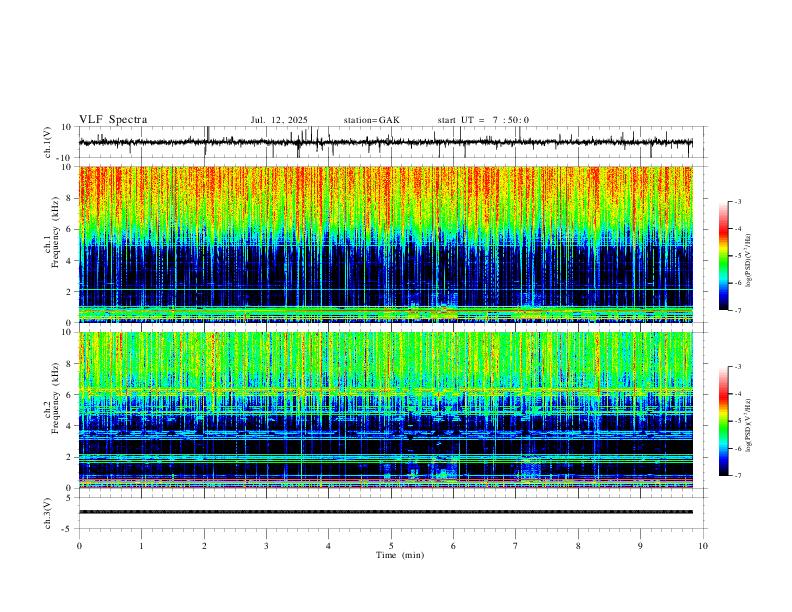This screenshot has width=792, height=612.
Task: Click the time axis tick label '3'
Action: (x=266, y=546)
